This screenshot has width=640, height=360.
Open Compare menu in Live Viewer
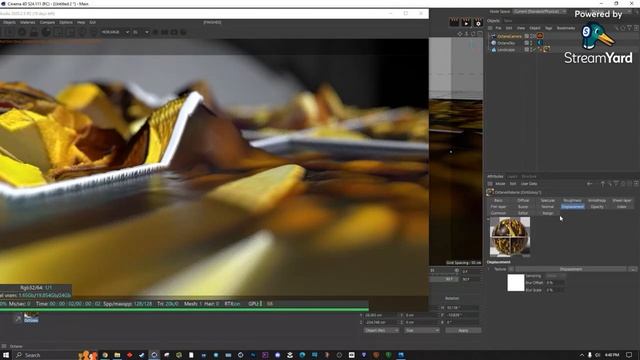[x=47, y=22]
